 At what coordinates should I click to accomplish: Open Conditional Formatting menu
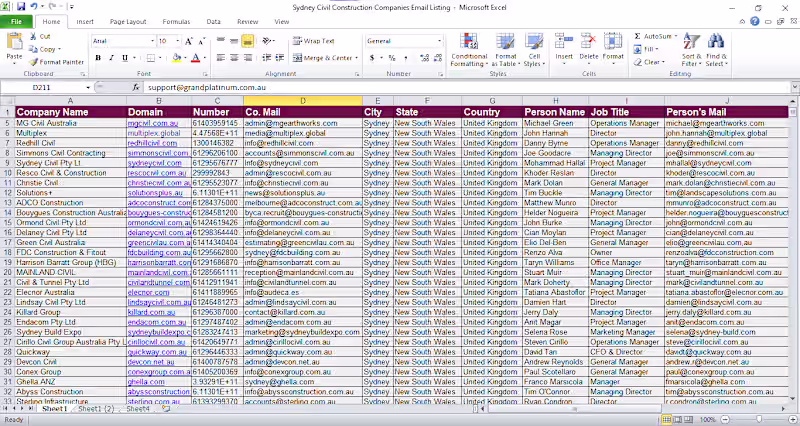pyautogui.click(x=469, y=49)
